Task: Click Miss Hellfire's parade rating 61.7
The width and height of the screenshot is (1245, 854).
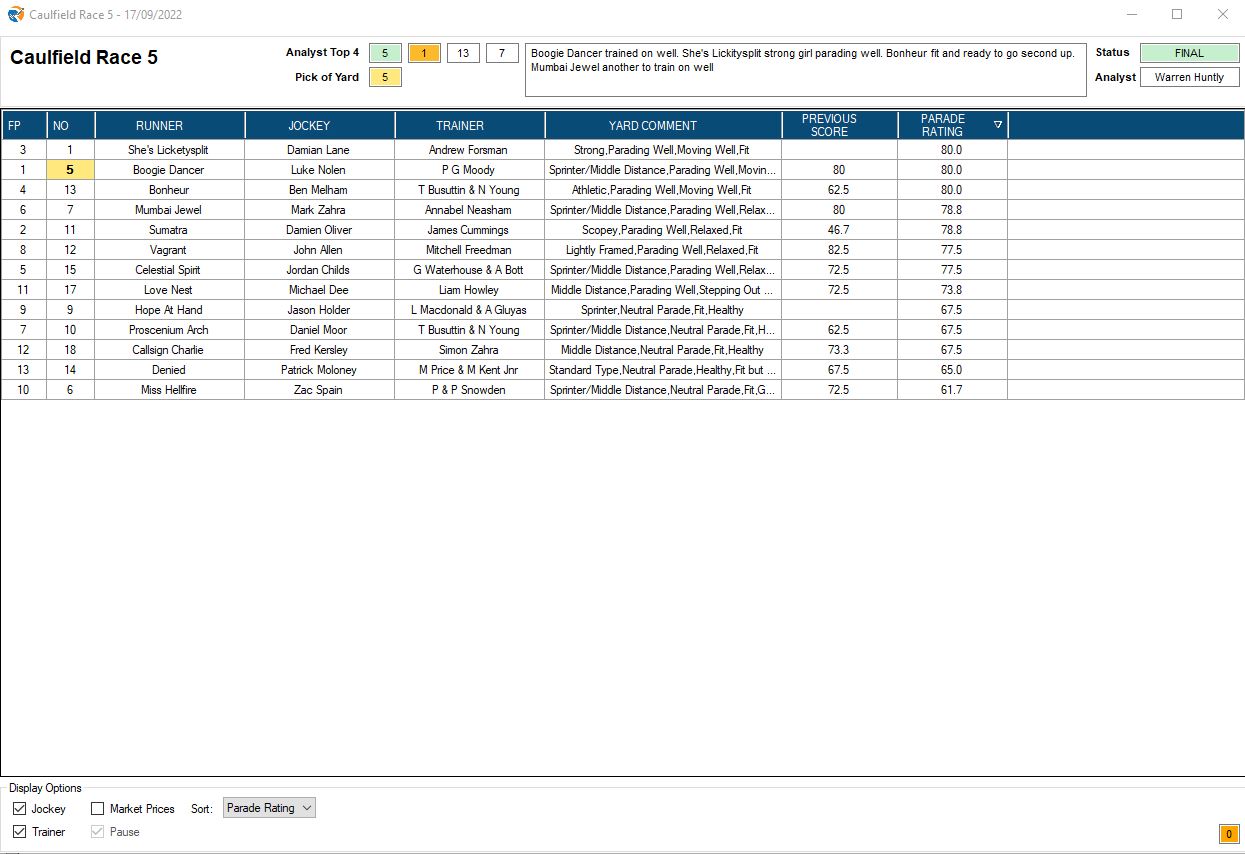Action: coord(952,390)
